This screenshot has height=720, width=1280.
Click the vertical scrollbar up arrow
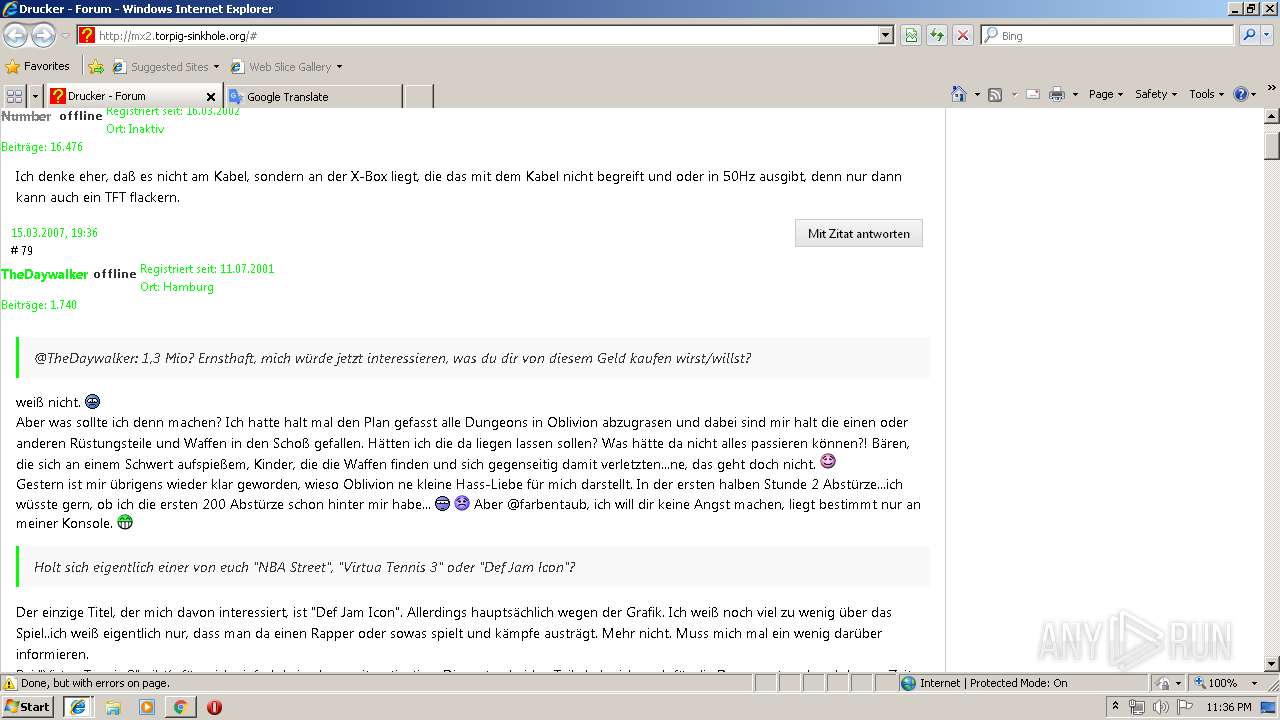click(1271, 116)
